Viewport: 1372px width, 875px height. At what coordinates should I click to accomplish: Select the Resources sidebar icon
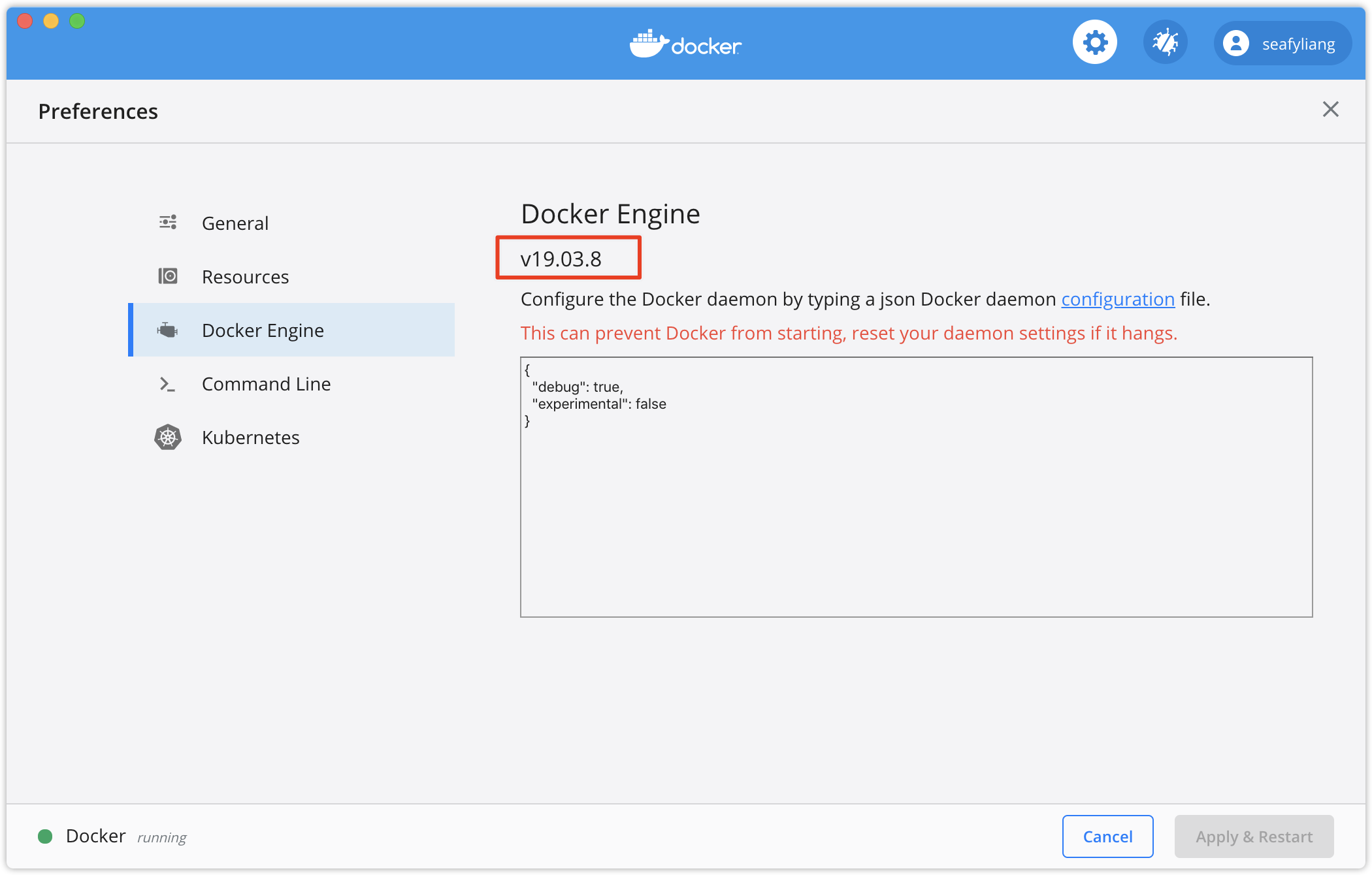point(168,276)
